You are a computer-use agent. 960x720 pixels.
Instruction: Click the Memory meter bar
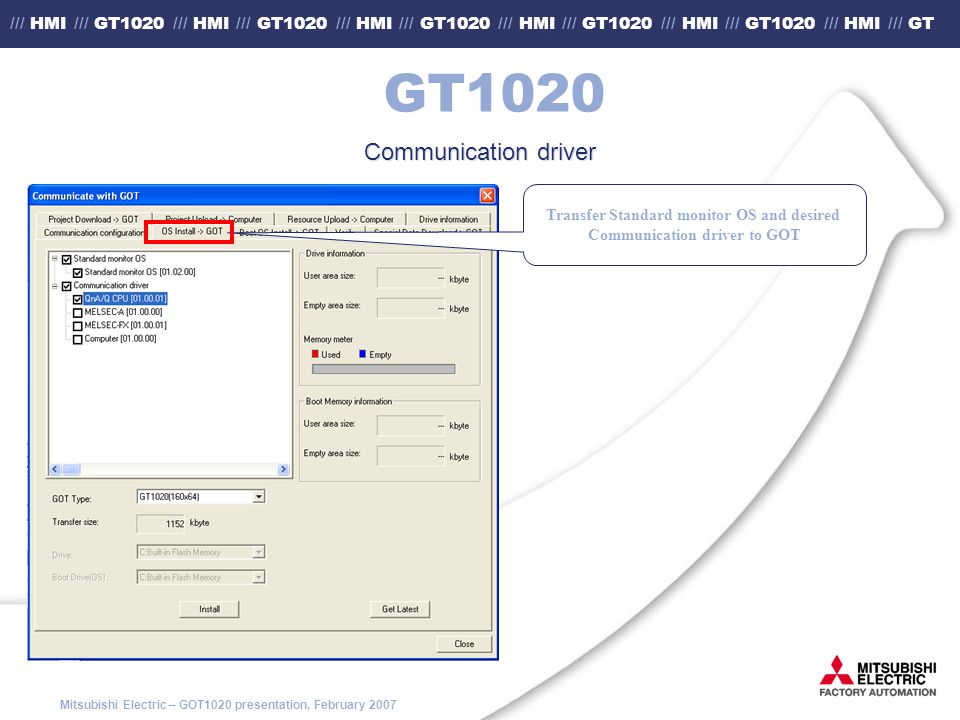(x=383, y=369)
